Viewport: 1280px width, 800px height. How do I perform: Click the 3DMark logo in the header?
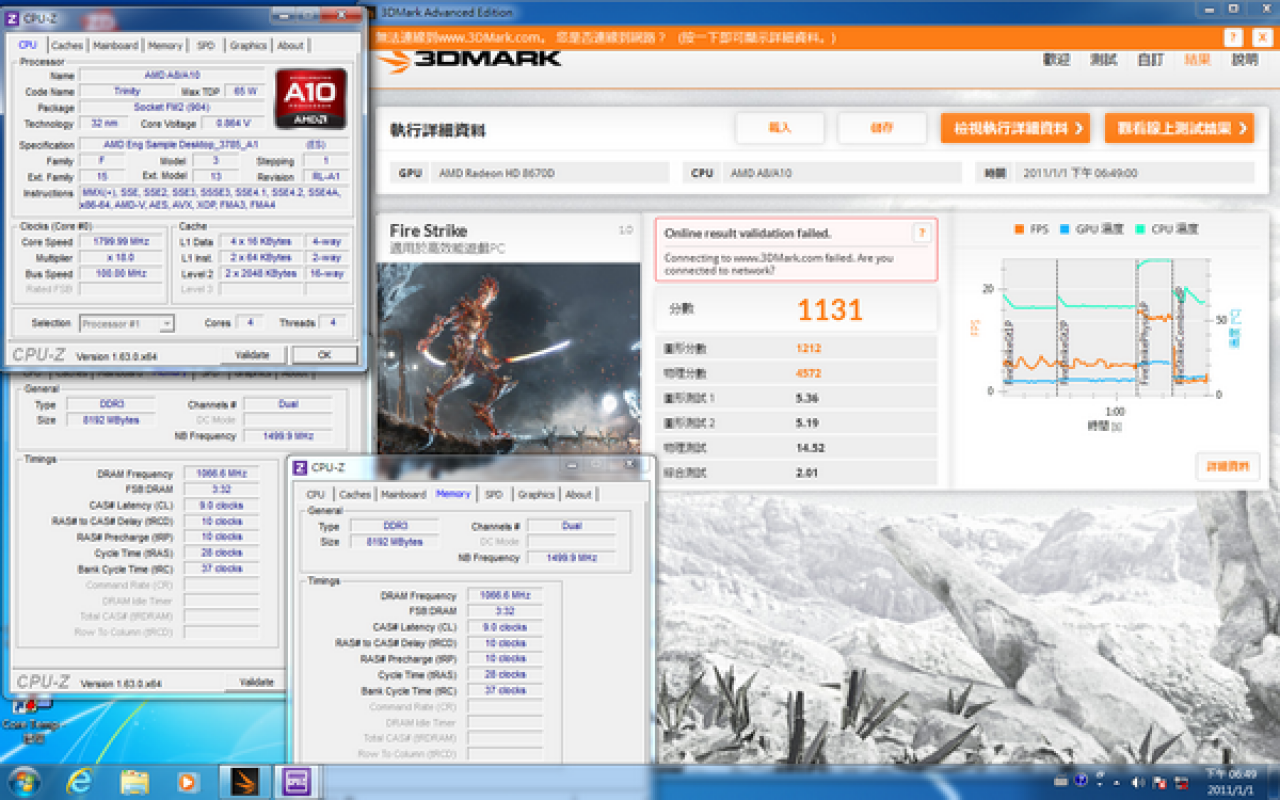pos(470,59)
